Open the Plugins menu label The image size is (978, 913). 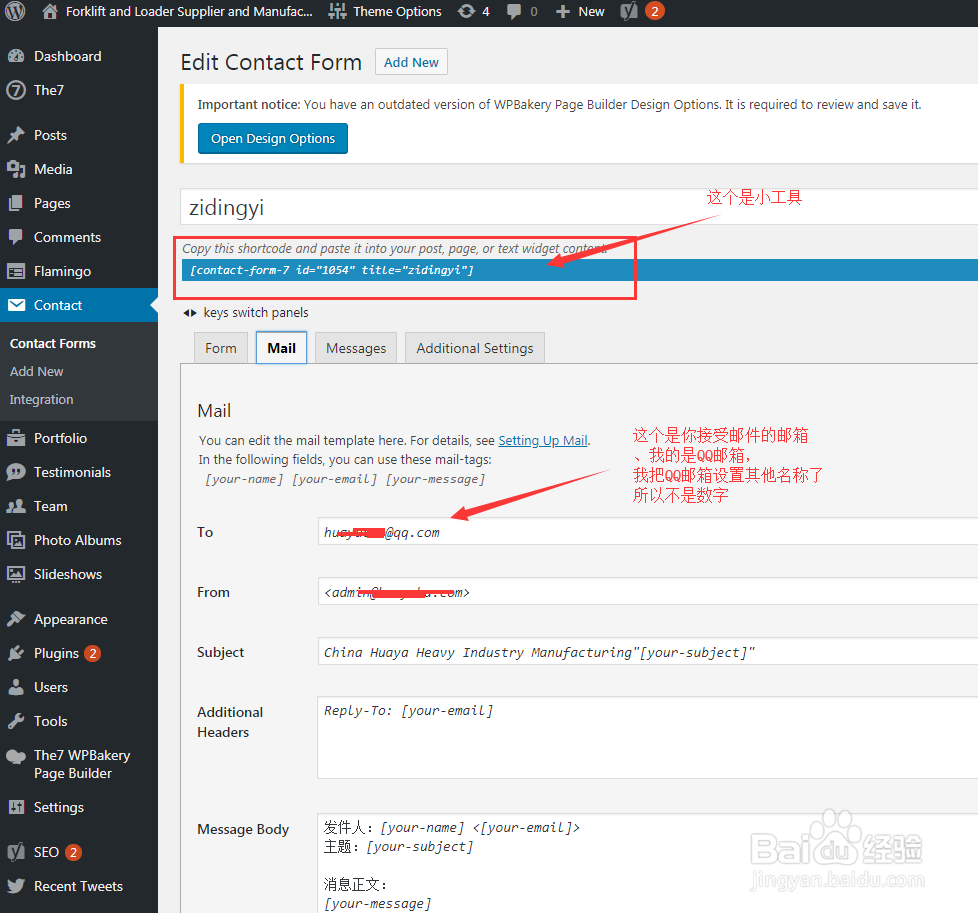tap(56, 653)
